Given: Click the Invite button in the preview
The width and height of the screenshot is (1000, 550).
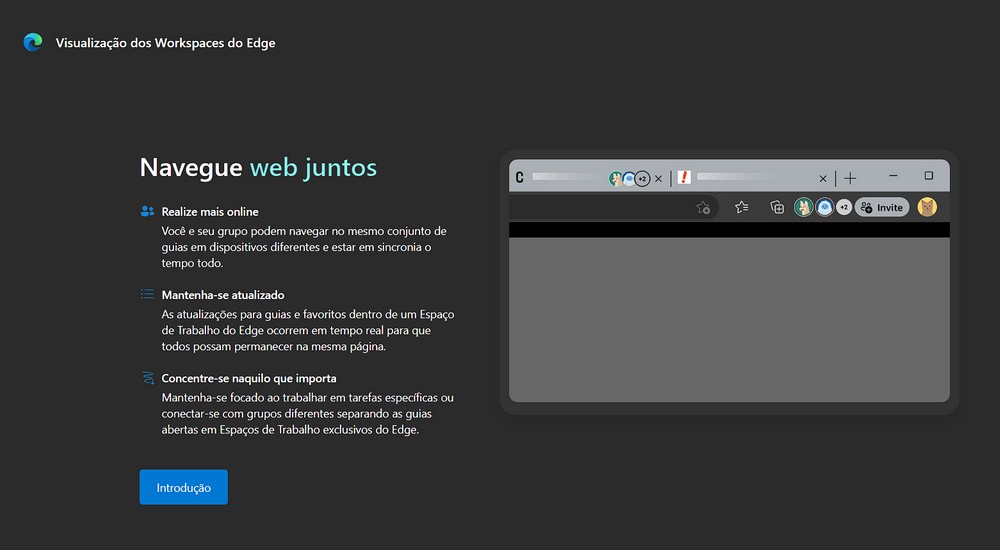Looking at the screenshot, I should pos(882,207).
